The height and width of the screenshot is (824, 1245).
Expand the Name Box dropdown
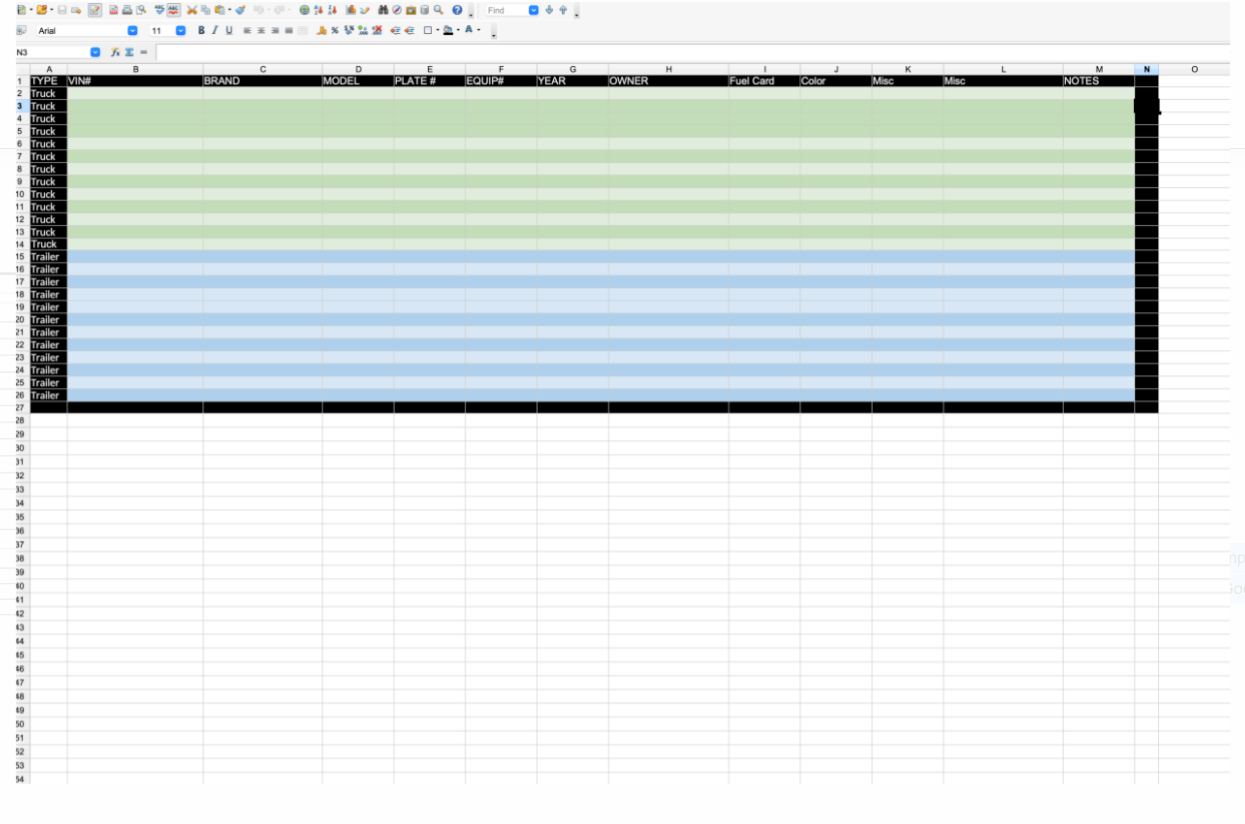[96, 51]
